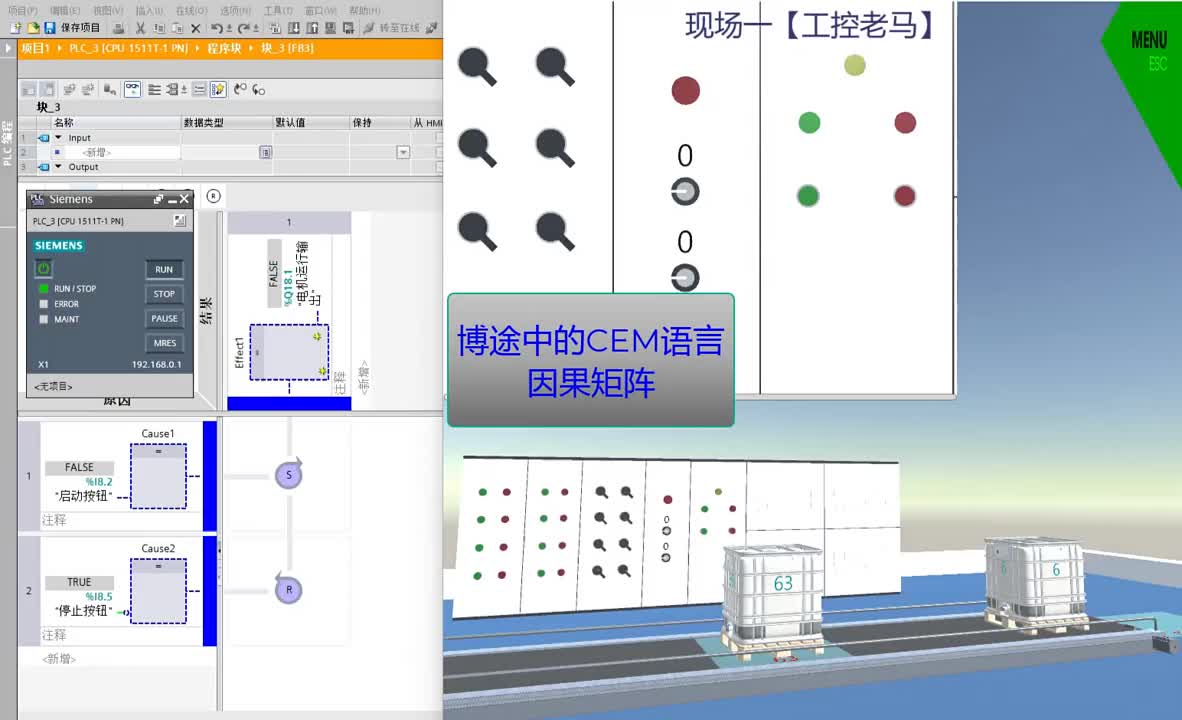The image size is (1182, 720).
Task: Click the power icon in PLCSIM panel
Action: click(44, 268)
